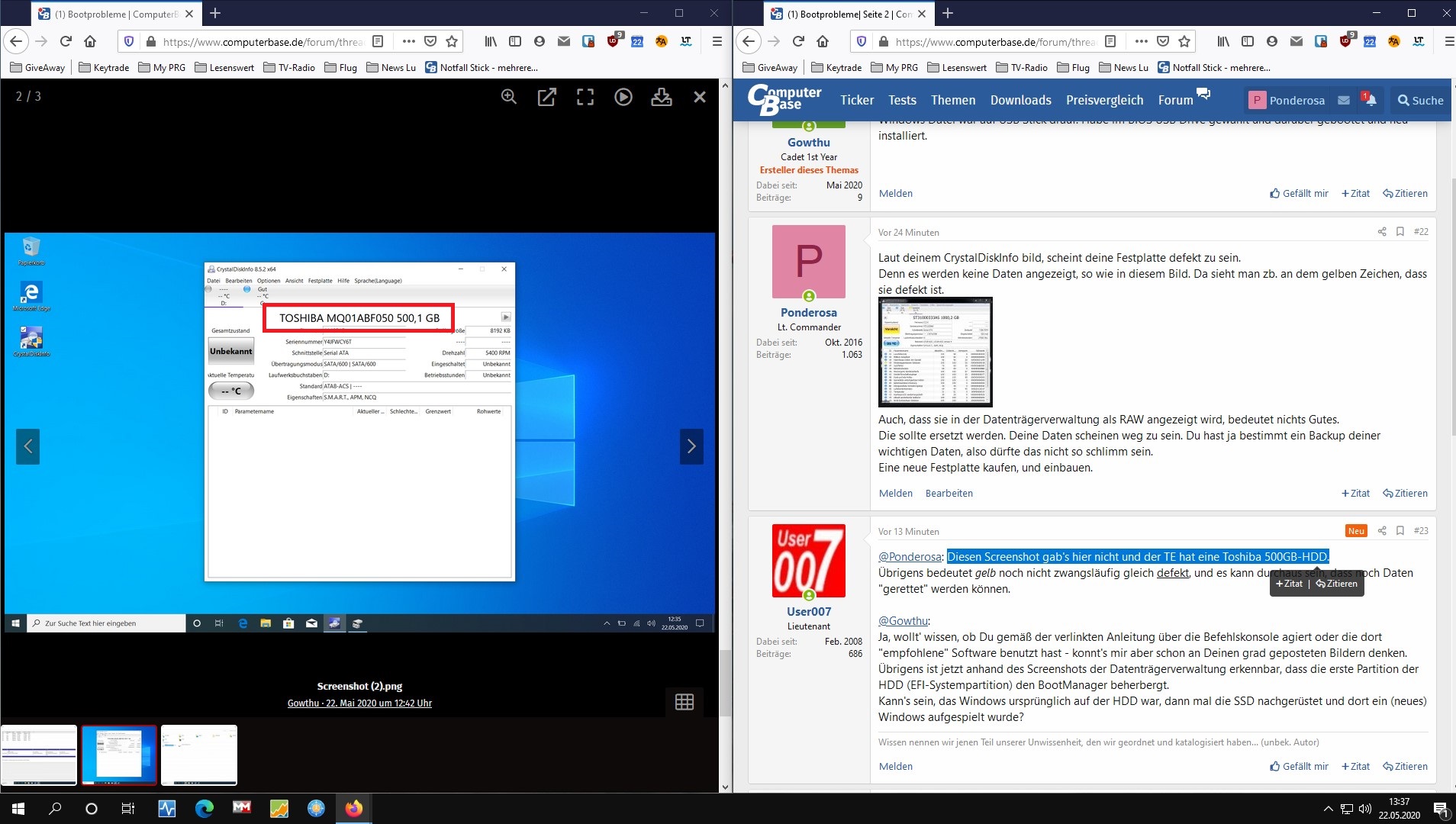Image resolution: width=1456 pixels, height=824 pixels.
Task: Open the Firefox hamburger menu in right window
Action: 1449,41
